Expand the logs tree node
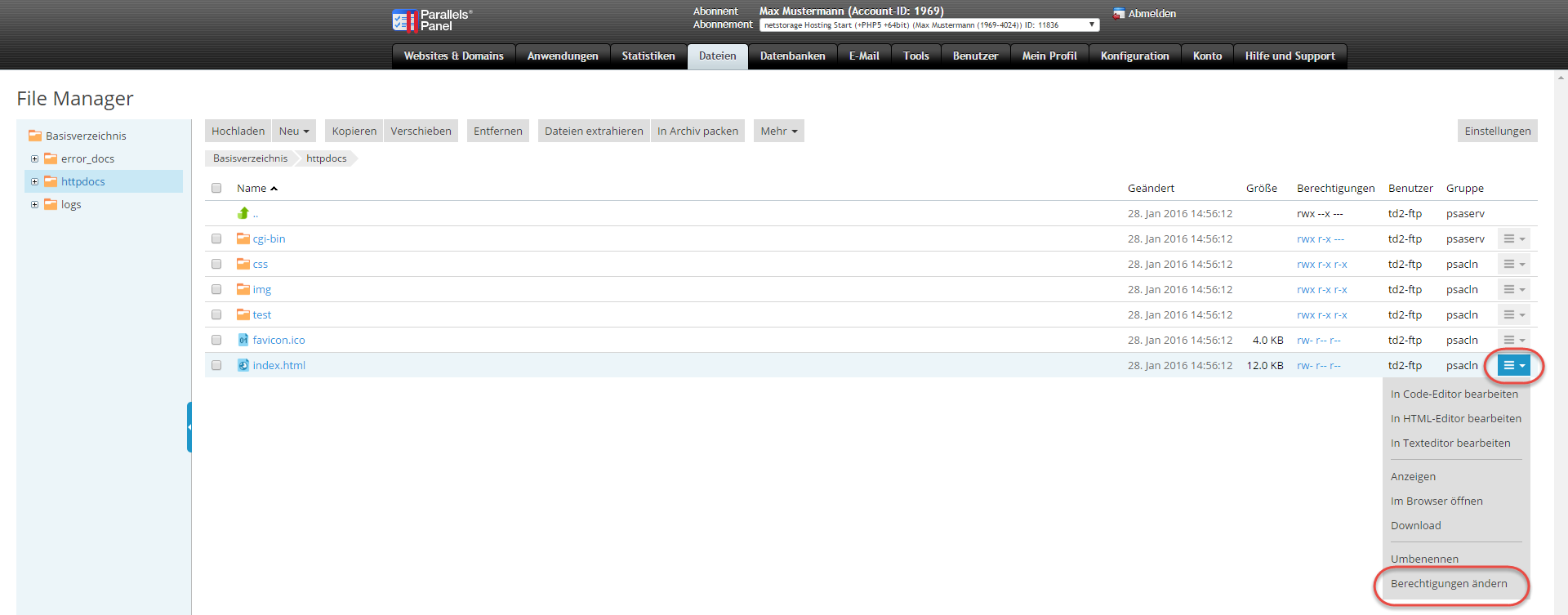Screen dimensions: 1568x615 pyautogui.click(x=34, y=204)
